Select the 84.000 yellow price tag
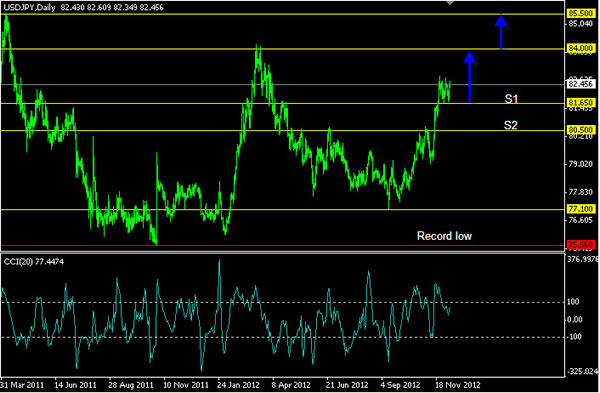Image resolution: width=600 pixels, height=393 pixels. tap(581, 48)
